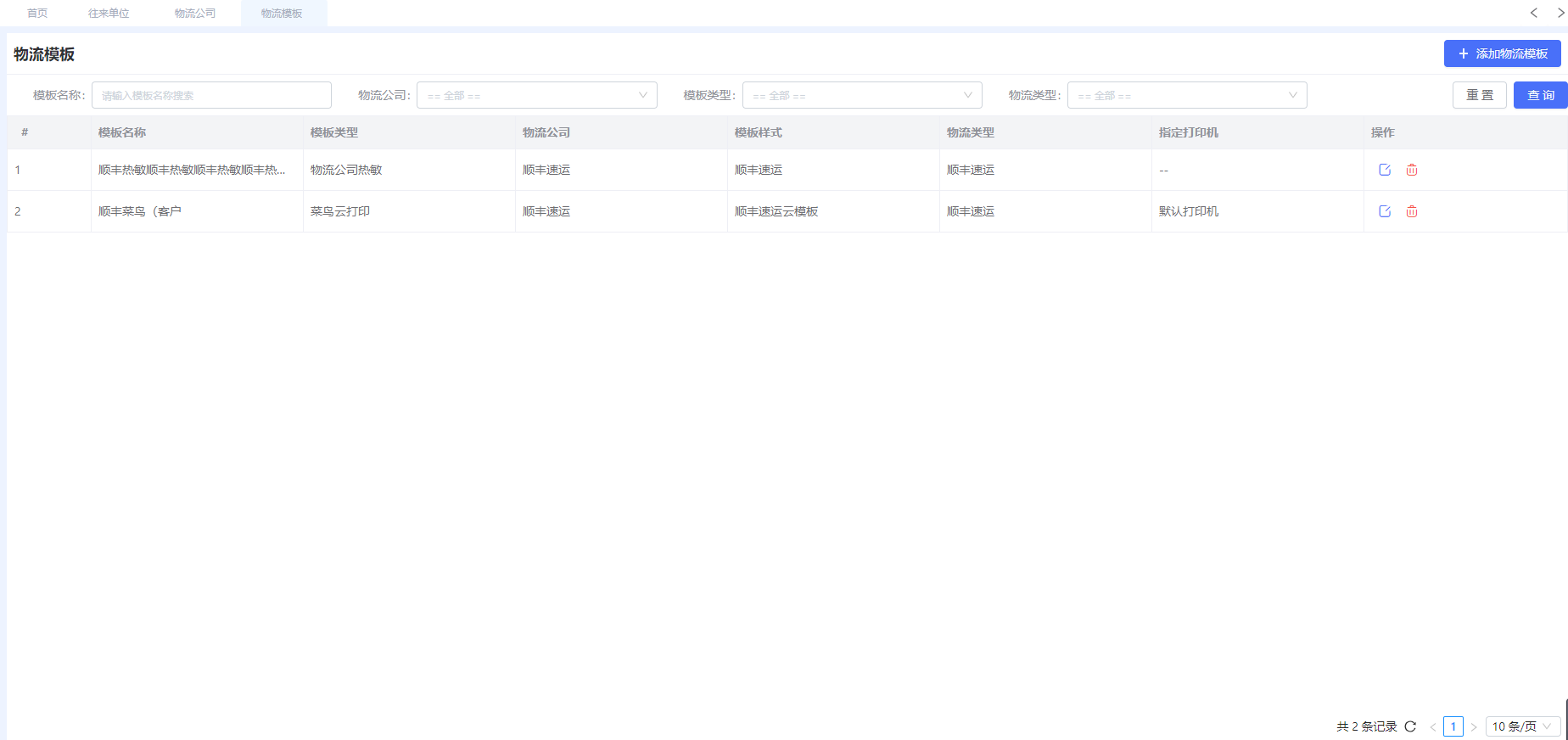The height and width of the screenshot is (740, 1568).
Task: Refresh the record list icon
Action: (x=1410, y=726)
